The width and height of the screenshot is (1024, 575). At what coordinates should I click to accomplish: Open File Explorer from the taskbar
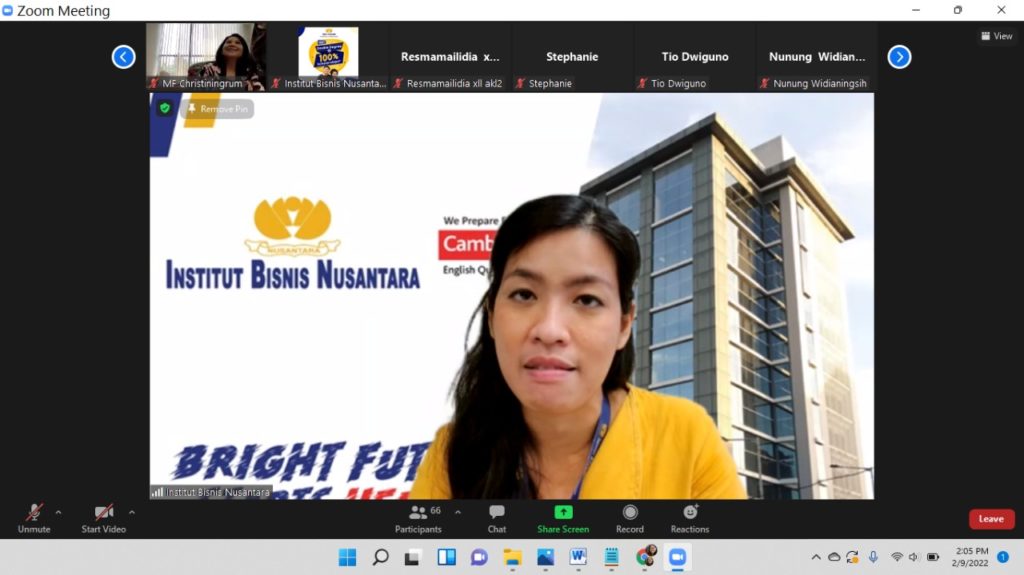tap(513, 557)
